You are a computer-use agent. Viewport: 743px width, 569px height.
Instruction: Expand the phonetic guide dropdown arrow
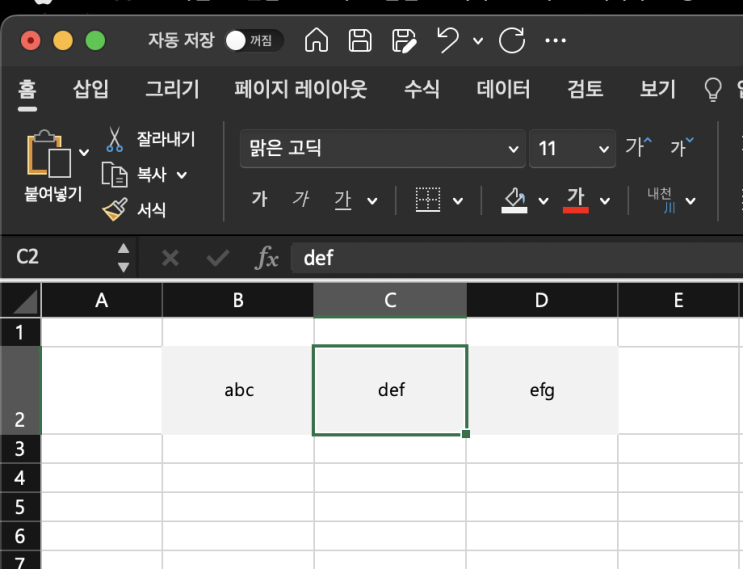tap(690, 201)
